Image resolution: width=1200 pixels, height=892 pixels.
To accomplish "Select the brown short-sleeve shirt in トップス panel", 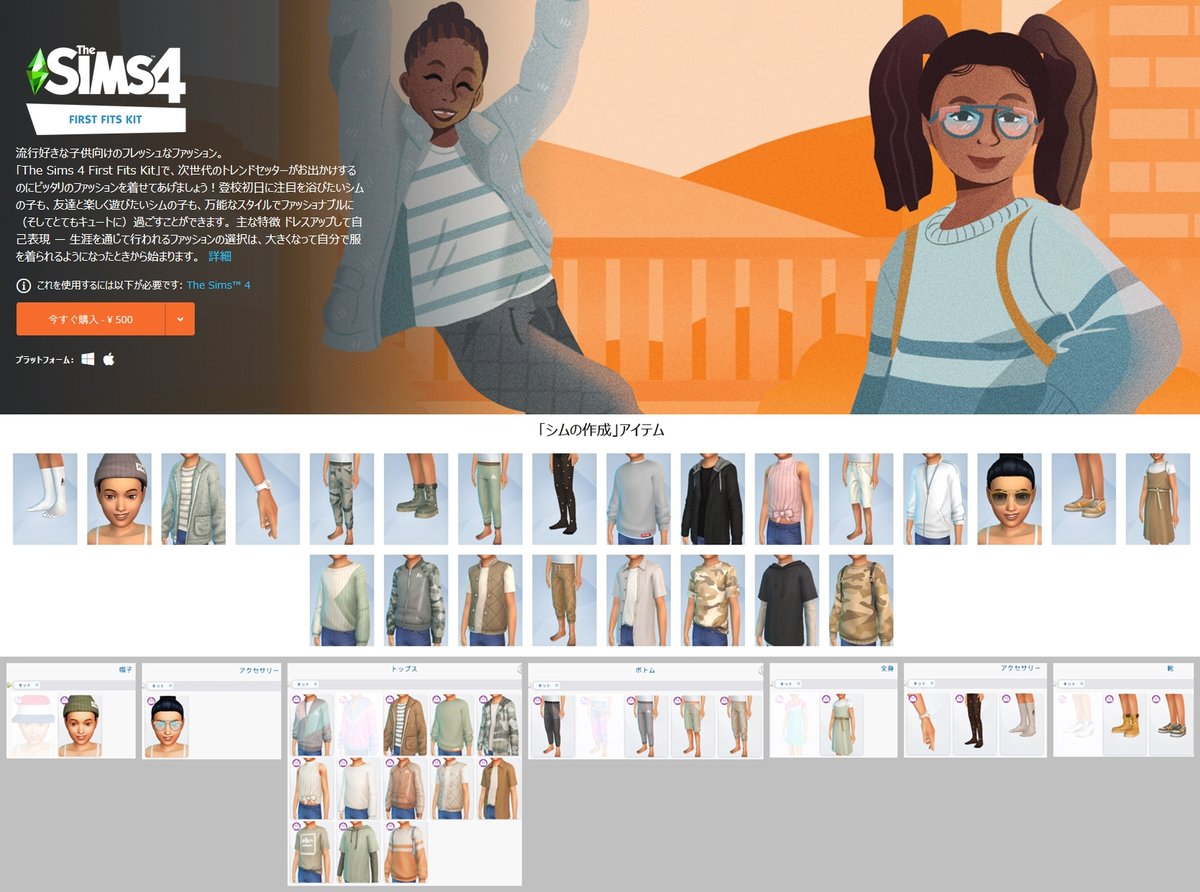I will click(498, 788).
